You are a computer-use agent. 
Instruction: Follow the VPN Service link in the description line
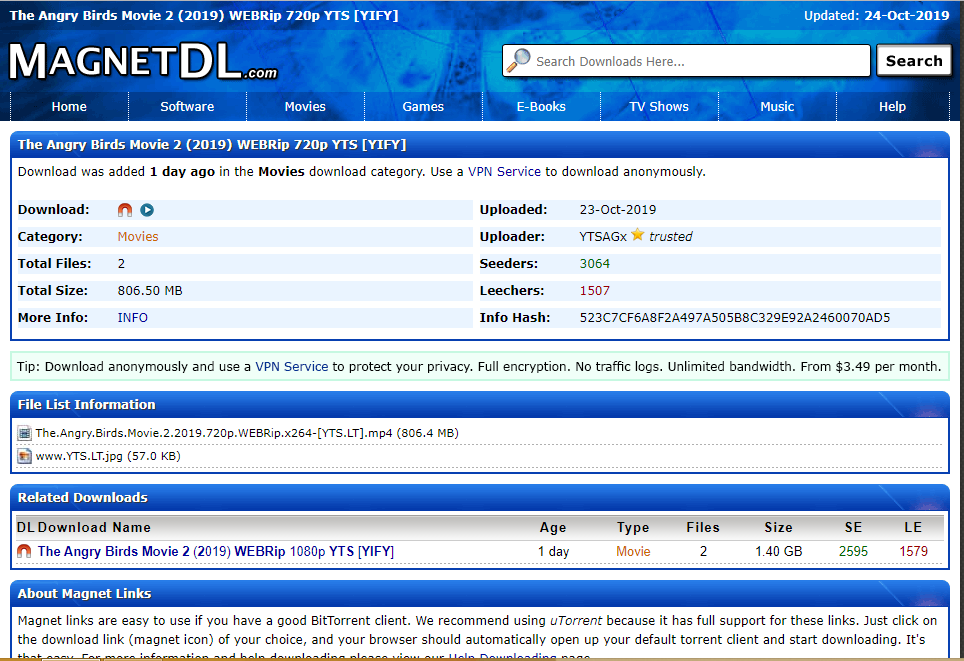point(504,172)
